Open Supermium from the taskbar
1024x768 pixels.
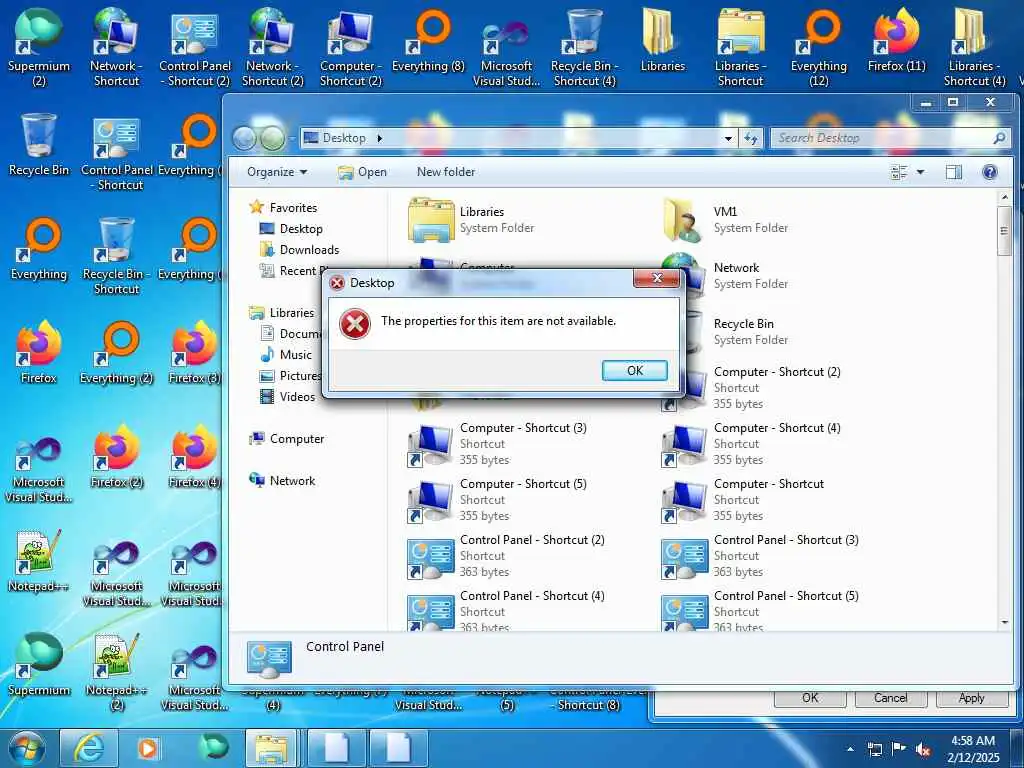(214, 748)
